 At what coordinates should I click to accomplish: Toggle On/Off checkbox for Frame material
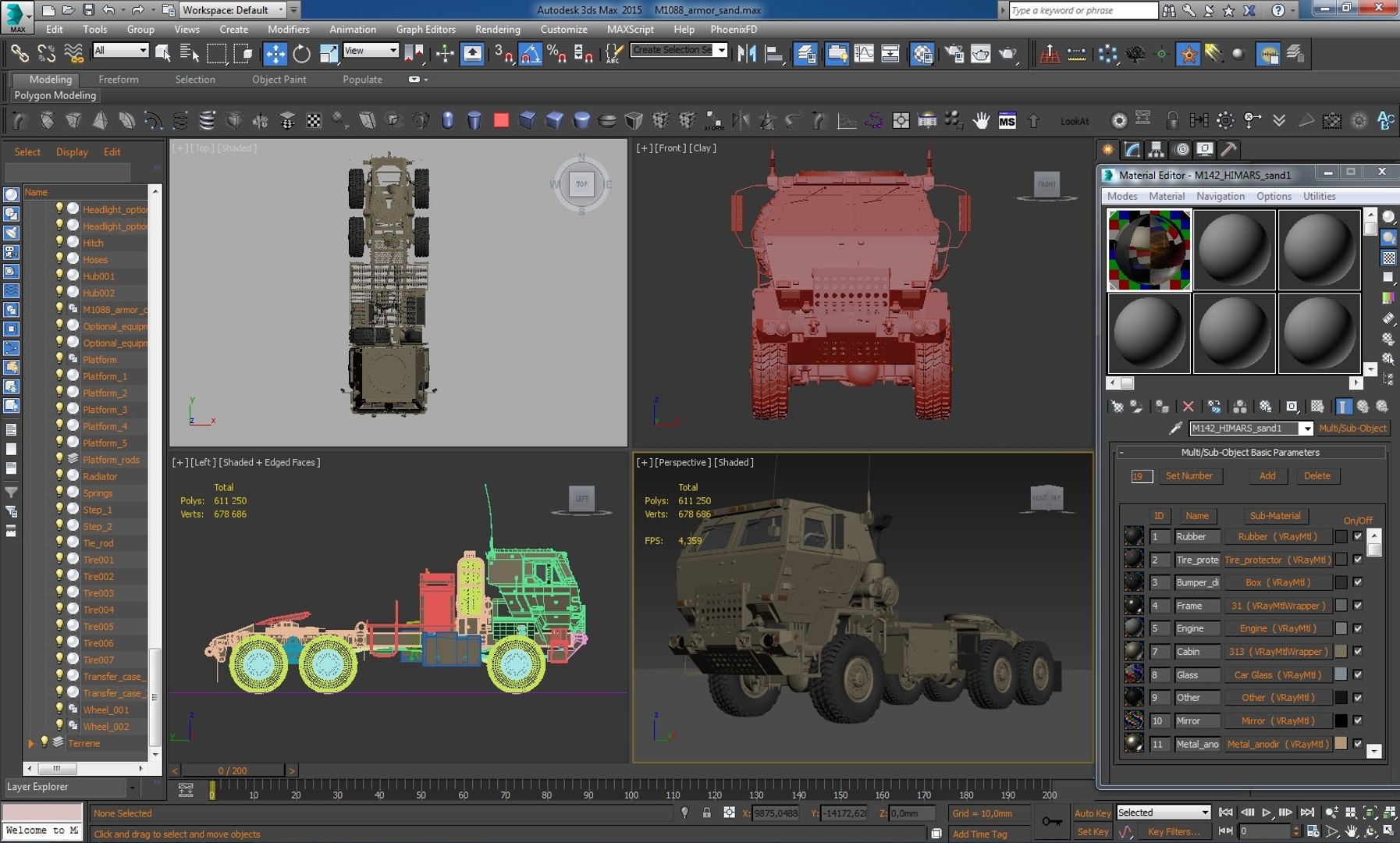(x=1358, y=606)
